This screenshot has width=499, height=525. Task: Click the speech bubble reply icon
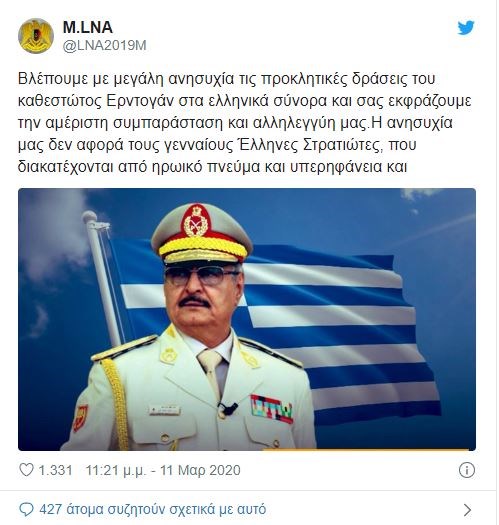[x=26, y=510]
